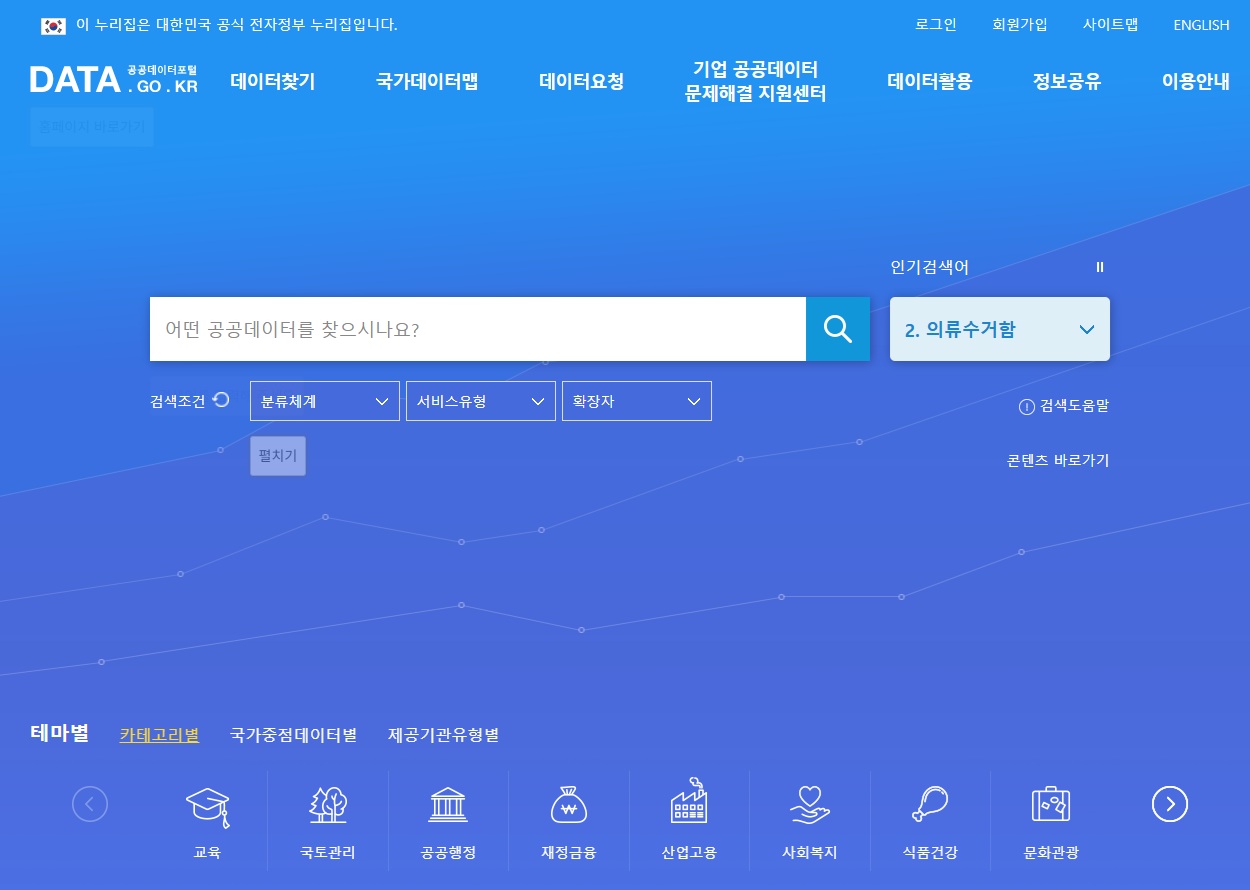Click the category carousel right arrow
Screen dimensions: 1250x890
(1169, 803)
